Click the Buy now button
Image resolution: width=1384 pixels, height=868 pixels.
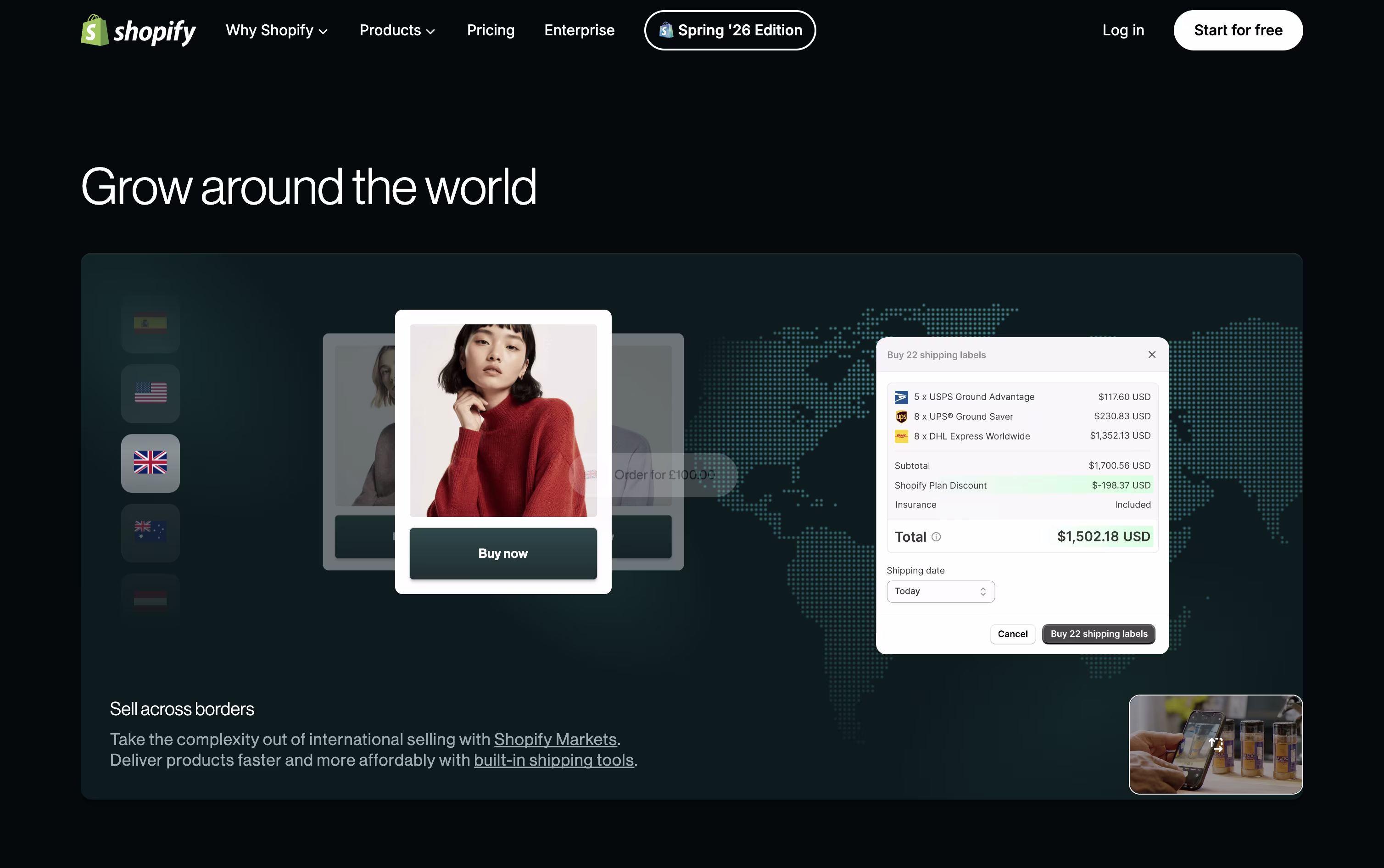[x=503, y=553]
